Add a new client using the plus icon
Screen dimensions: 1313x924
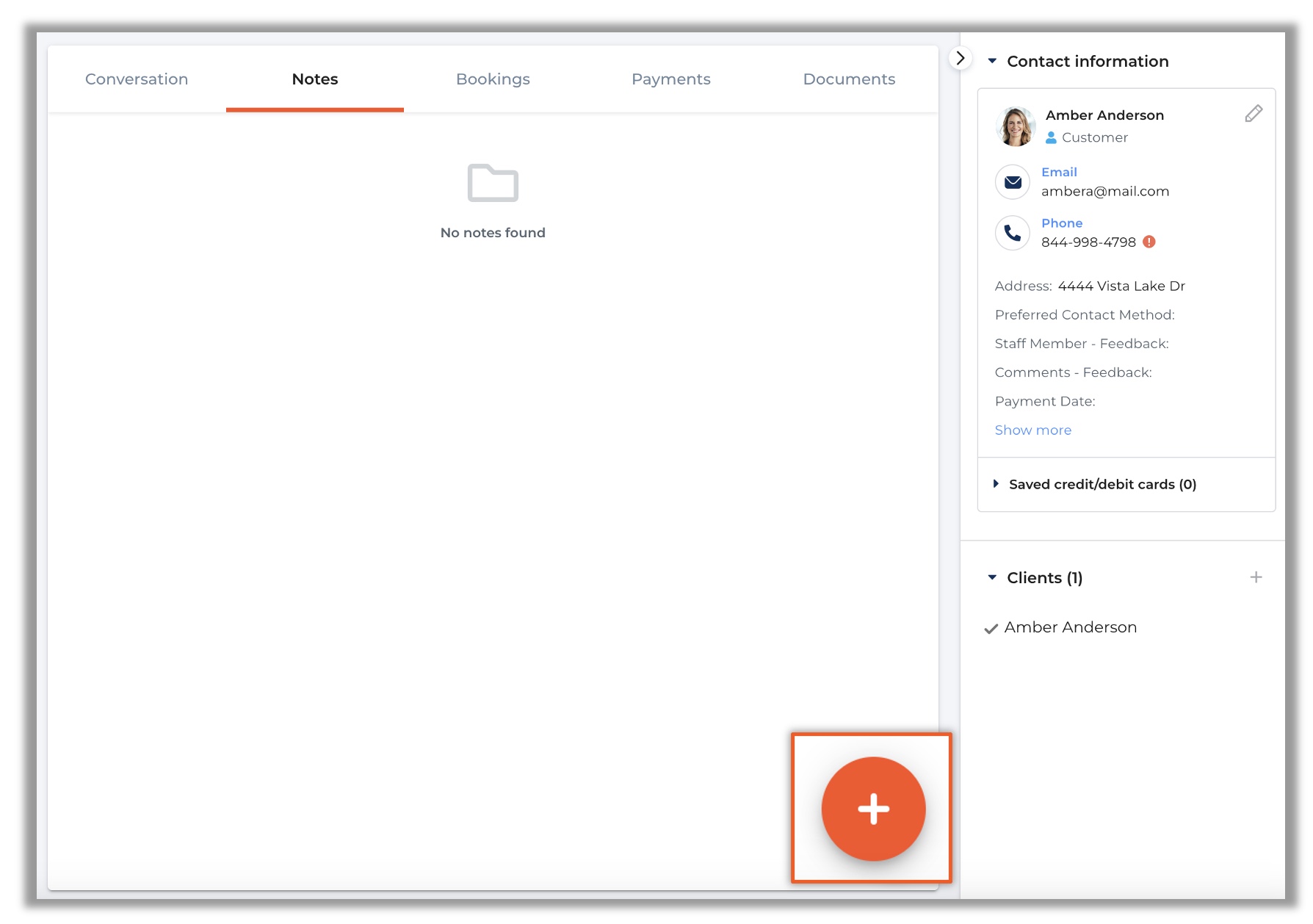pos(1256,577)
